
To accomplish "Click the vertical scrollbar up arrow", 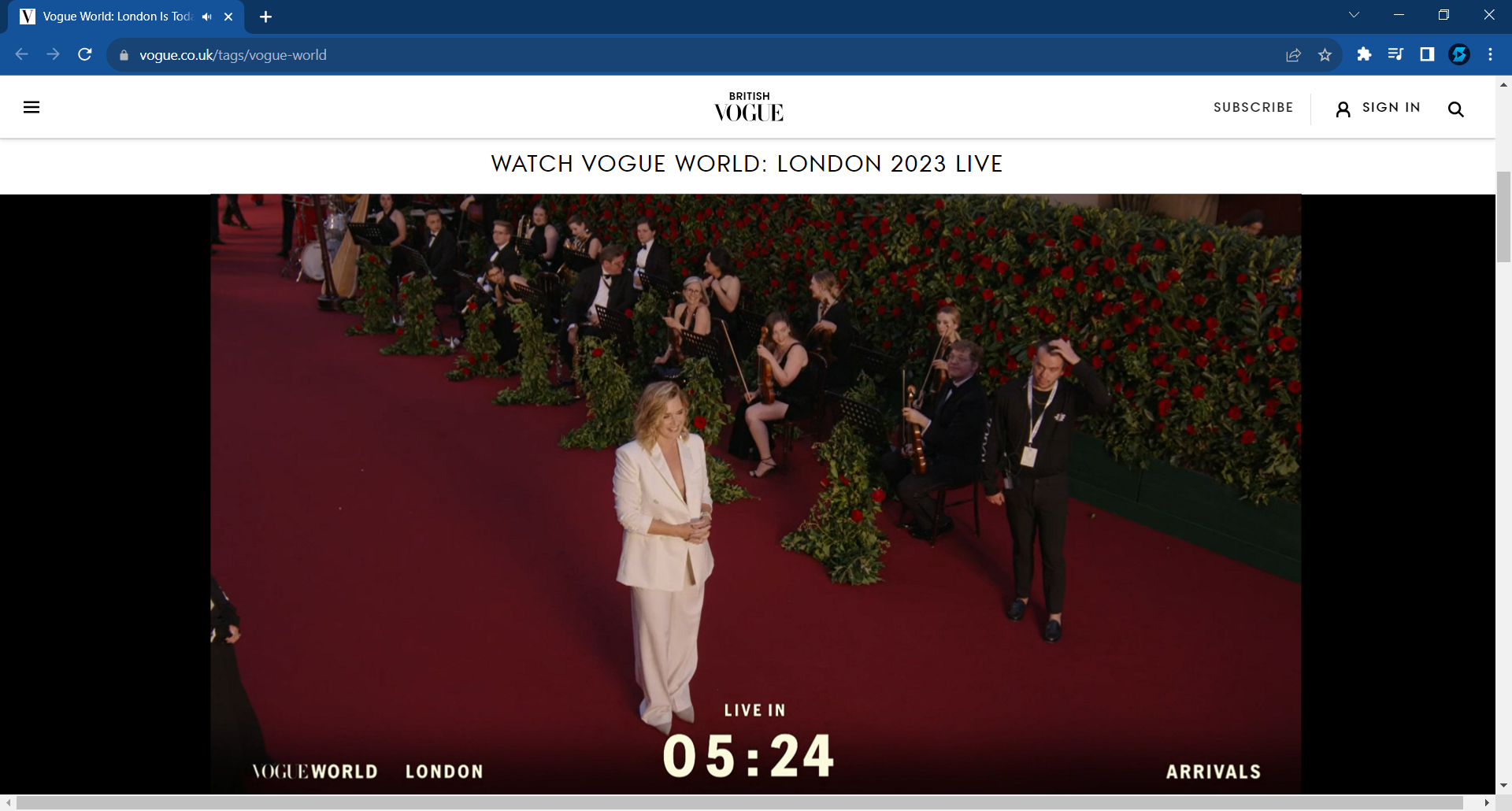I will pos(1503,83).
